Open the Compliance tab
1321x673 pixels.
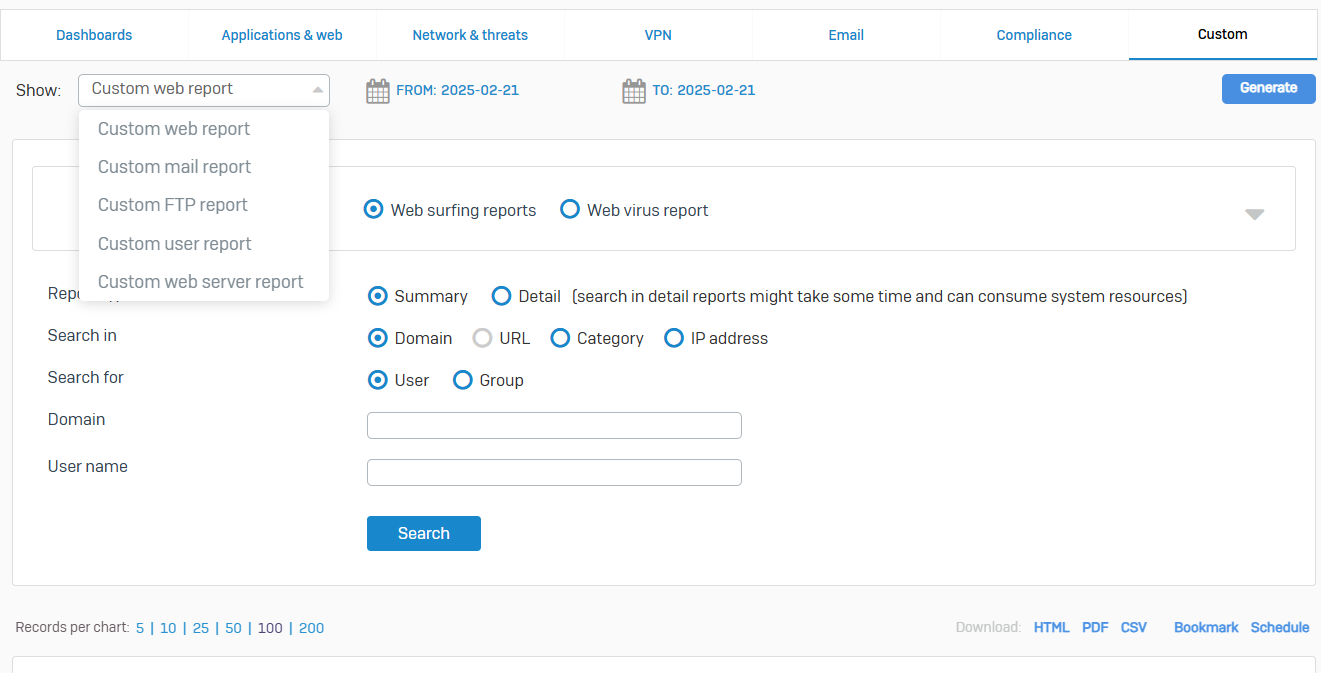click(1033, 35)
